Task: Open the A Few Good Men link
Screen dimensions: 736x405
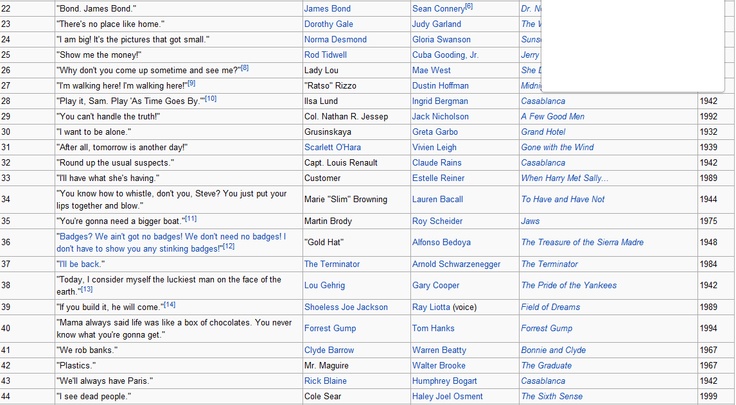Action: tap(553, 117)
